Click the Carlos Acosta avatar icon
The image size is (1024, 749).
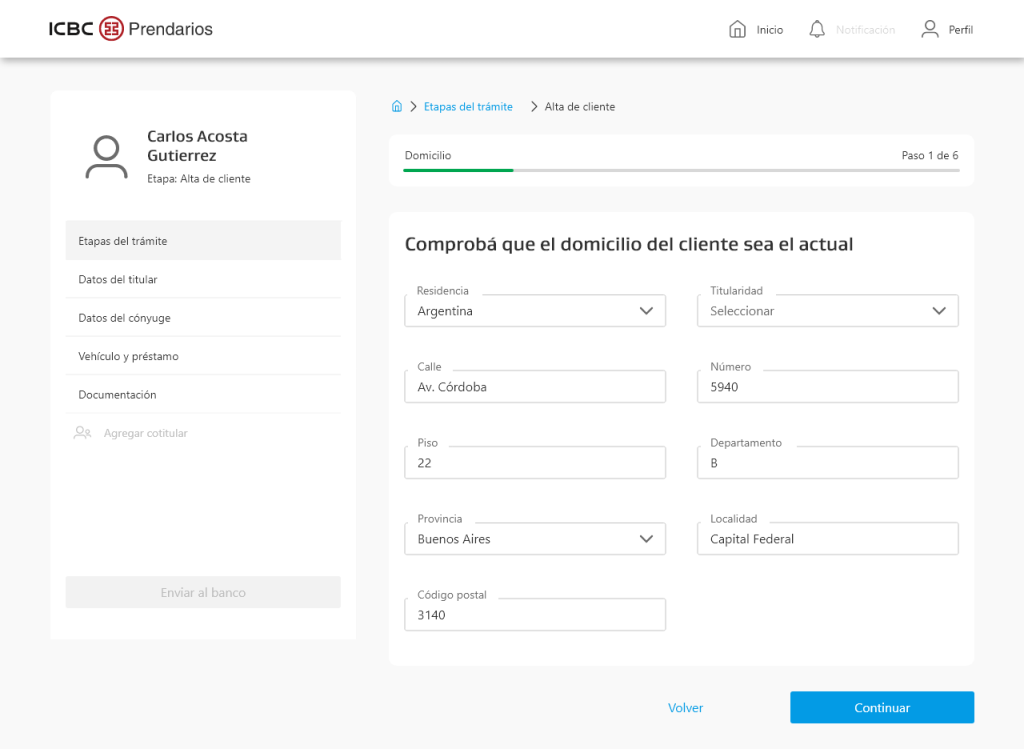coord(106,157)
